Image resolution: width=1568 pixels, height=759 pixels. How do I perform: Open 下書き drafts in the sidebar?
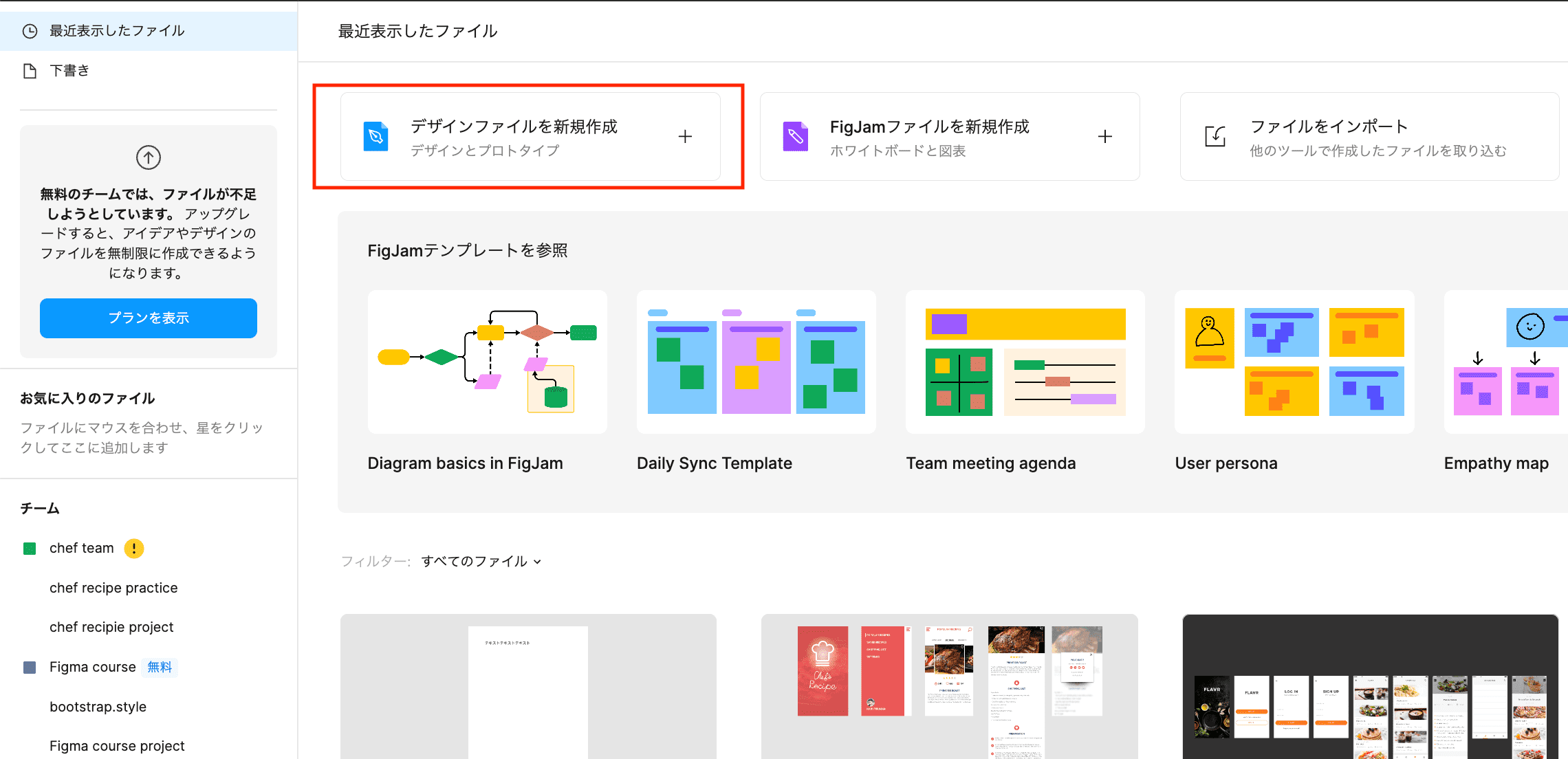(149, 71)
